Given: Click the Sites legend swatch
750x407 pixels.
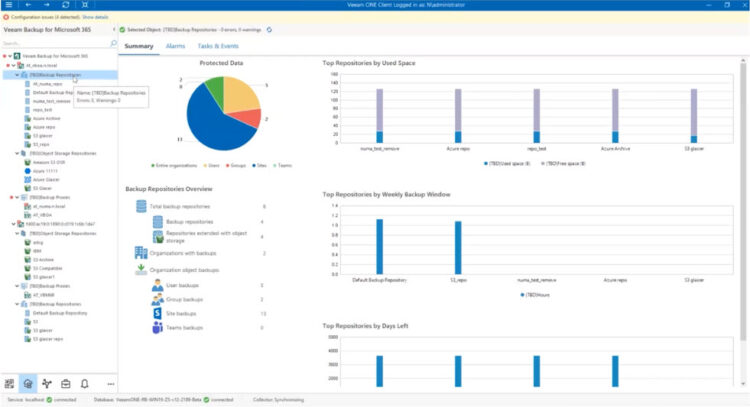Looking at the screenshot, I should 254,165.
